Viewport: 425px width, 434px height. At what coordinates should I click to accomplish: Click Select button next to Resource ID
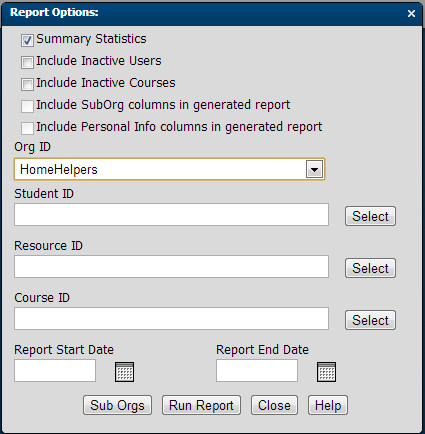click(x=370, y=268)
